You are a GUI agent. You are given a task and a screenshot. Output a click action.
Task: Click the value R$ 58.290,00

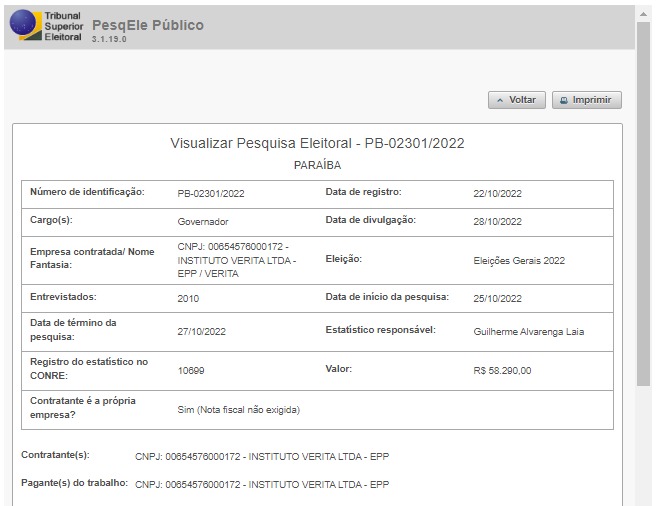coord(502,370)
